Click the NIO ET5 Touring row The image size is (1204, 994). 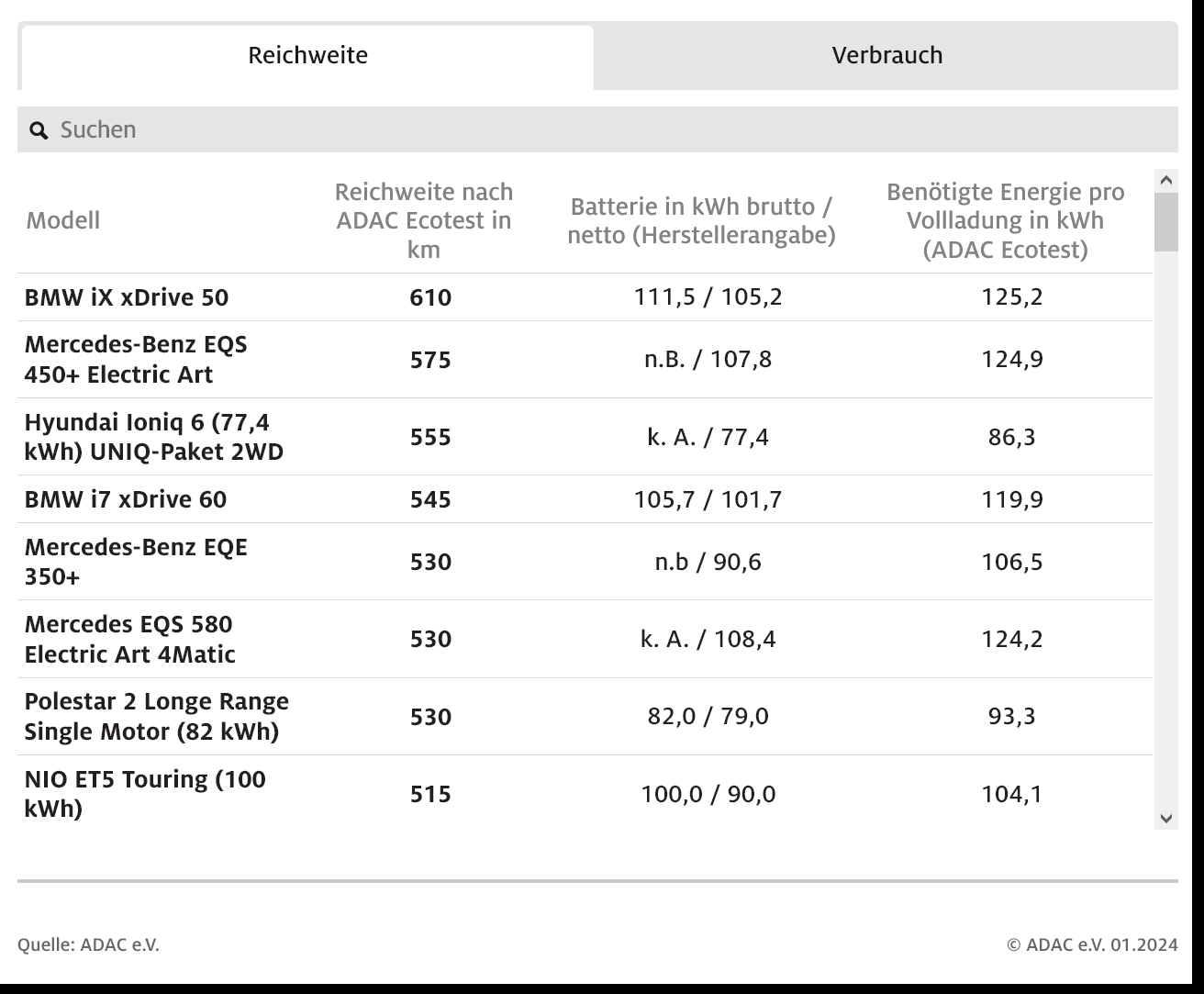pos(145,793)
